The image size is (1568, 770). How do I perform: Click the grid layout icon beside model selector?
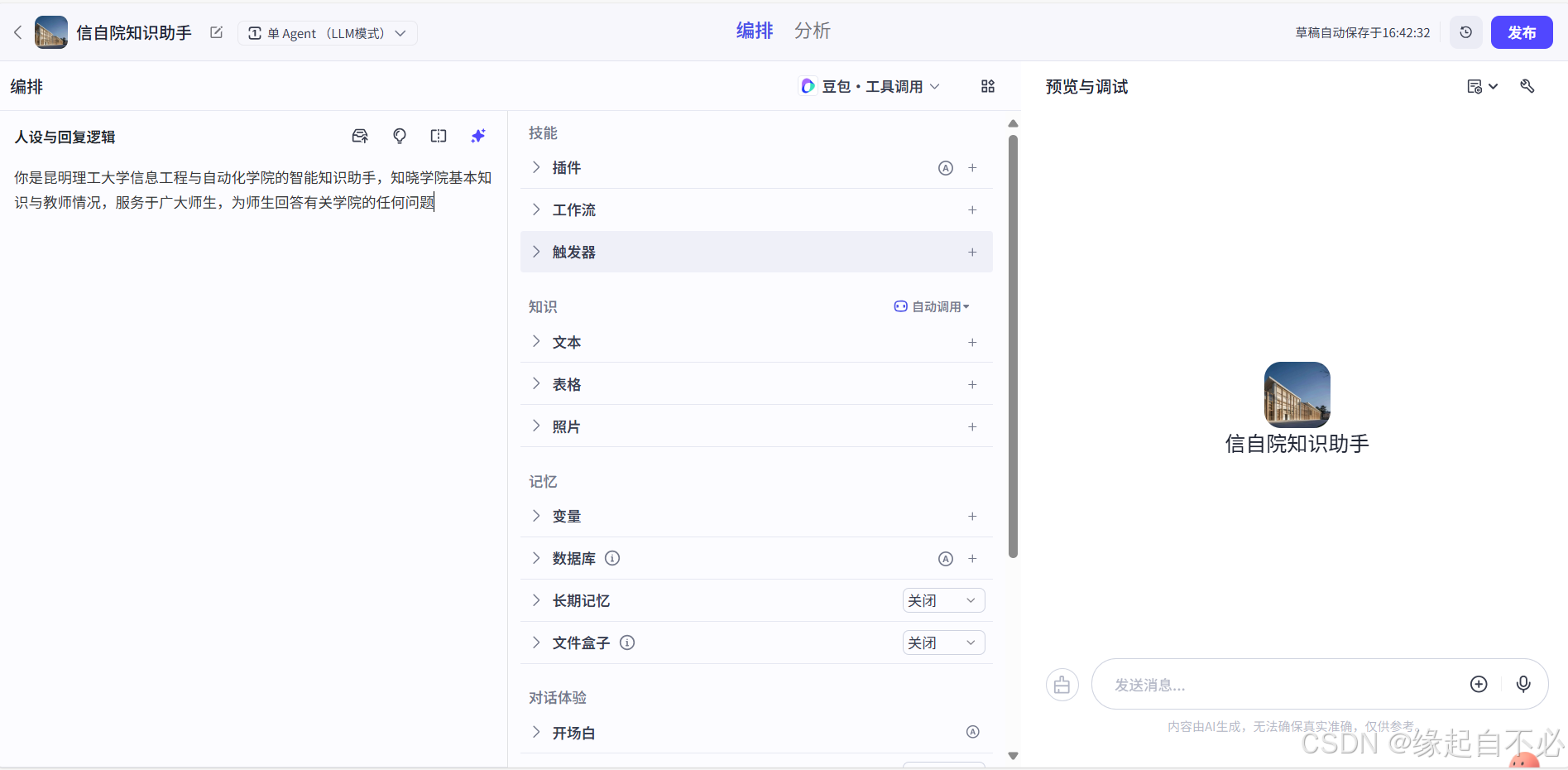988,86
